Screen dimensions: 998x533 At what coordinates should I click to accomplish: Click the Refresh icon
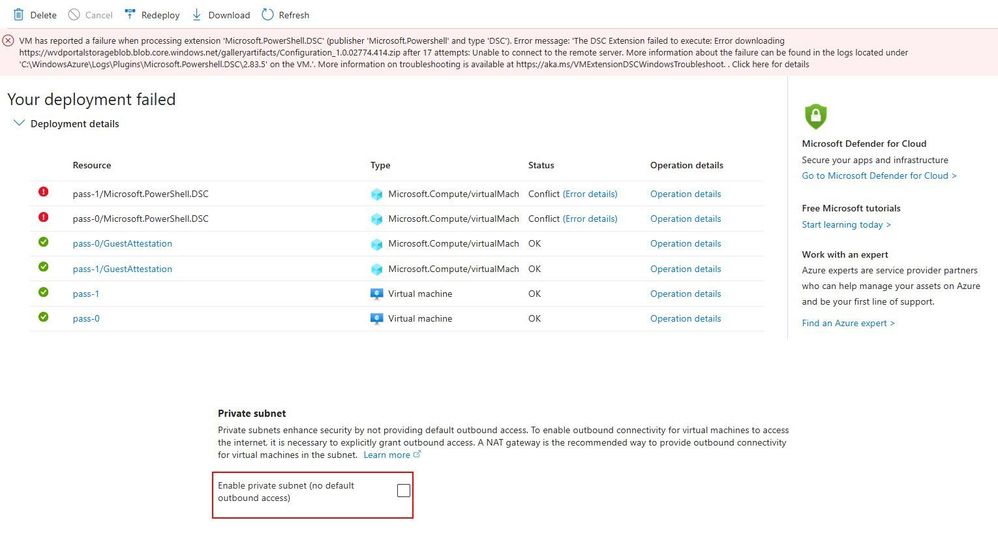(x=267, y=15)
